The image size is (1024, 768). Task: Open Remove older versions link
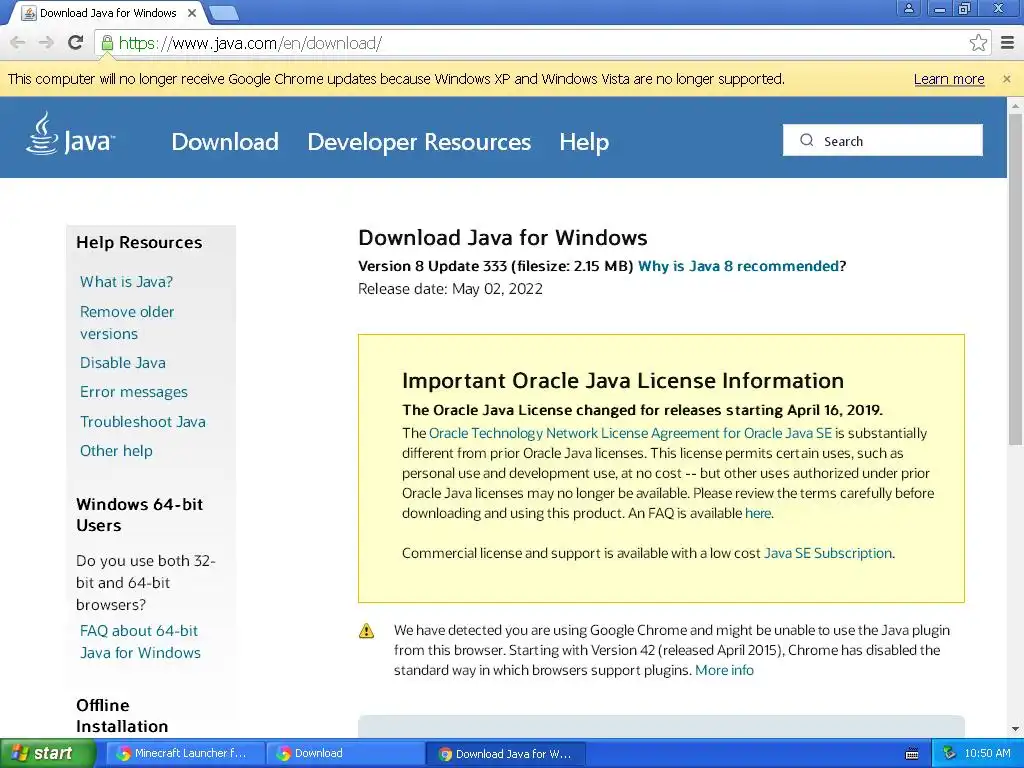pyautogui.click(x=127, y=323)
